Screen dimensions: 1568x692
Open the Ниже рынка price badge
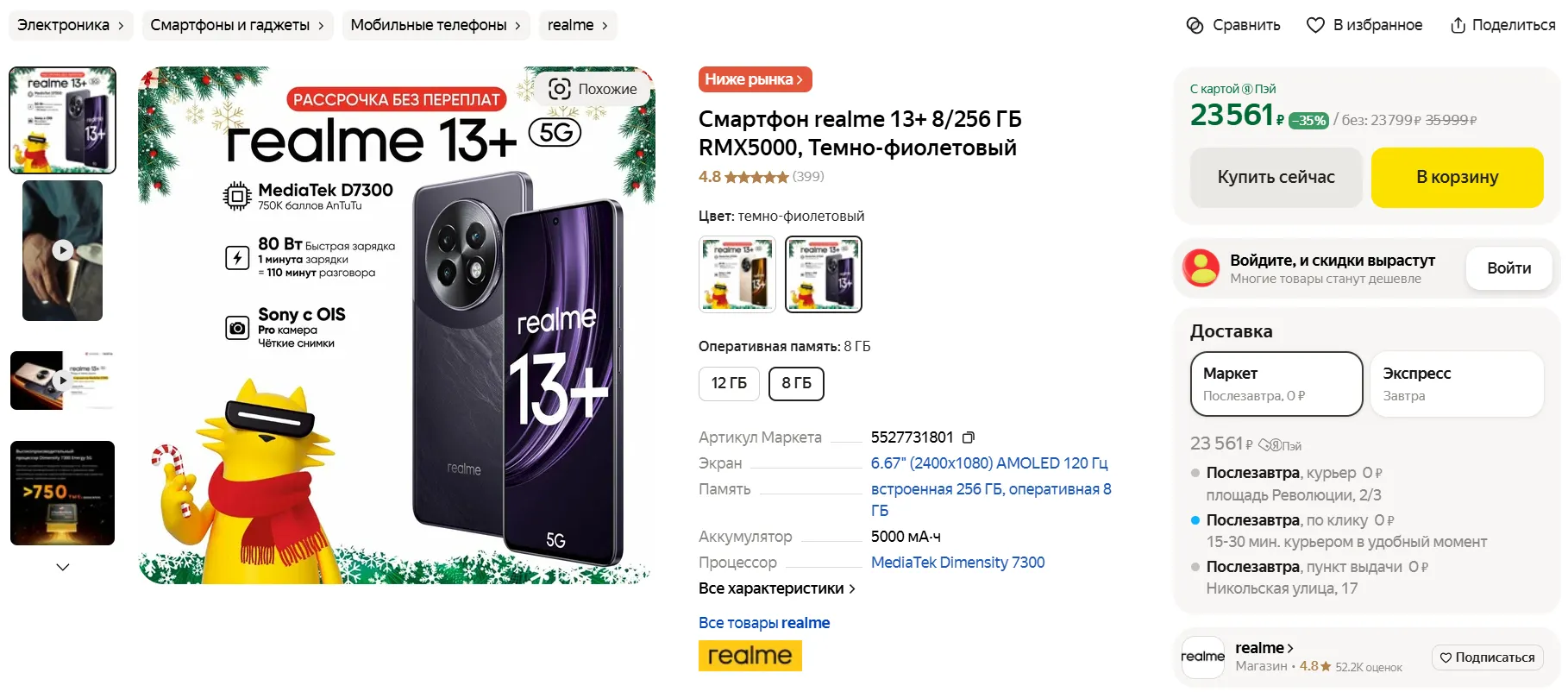point(755,79)
